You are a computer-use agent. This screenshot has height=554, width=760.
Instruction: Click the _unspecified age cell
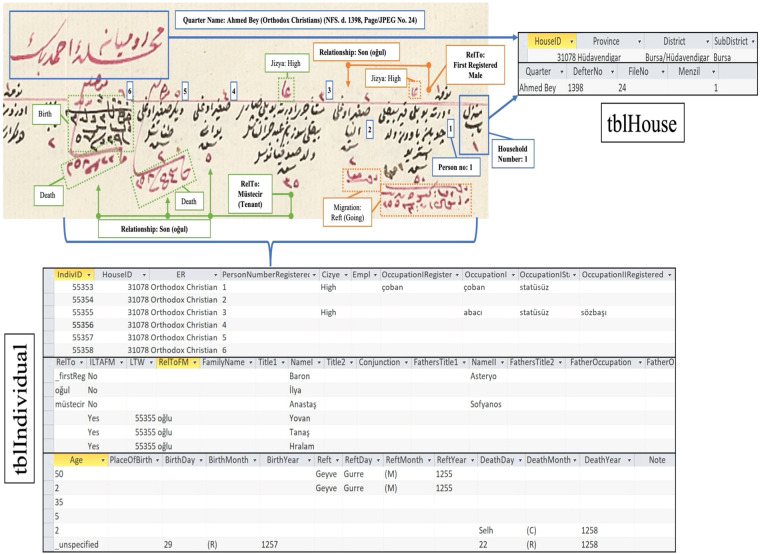pyautogui.click(x=77, y=545)
